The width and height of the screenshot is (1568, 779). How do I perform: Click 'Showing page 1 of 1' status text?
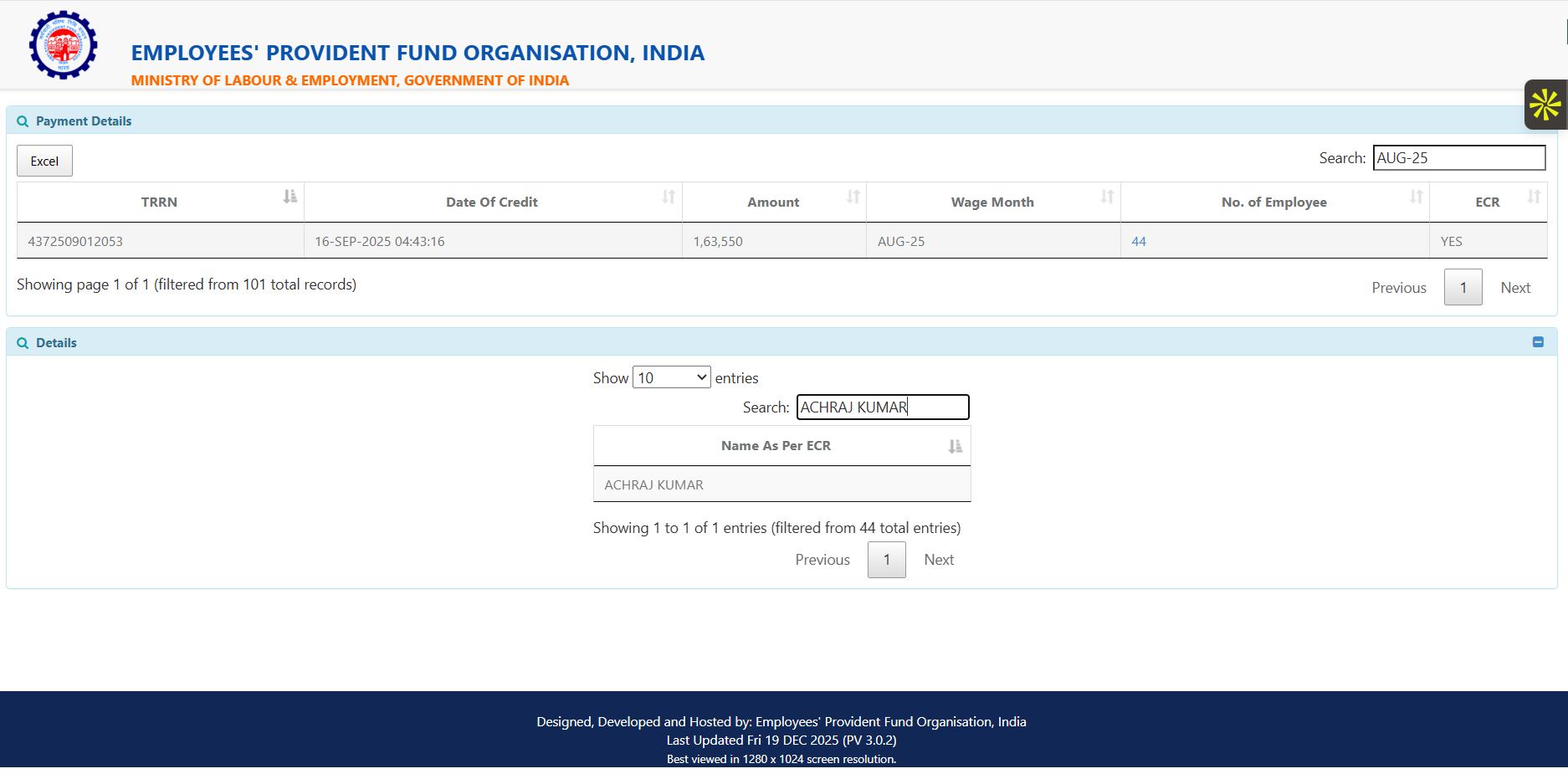point(187,284)
